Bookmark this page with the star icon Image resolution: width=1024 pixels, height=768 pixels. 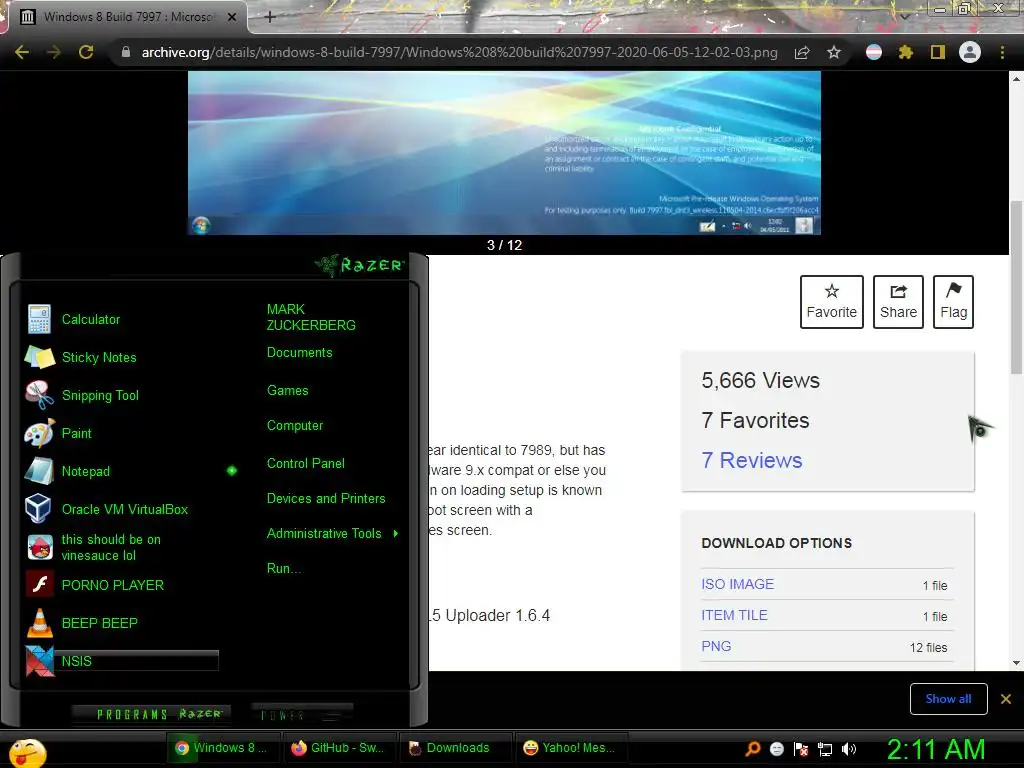[833, 52]
